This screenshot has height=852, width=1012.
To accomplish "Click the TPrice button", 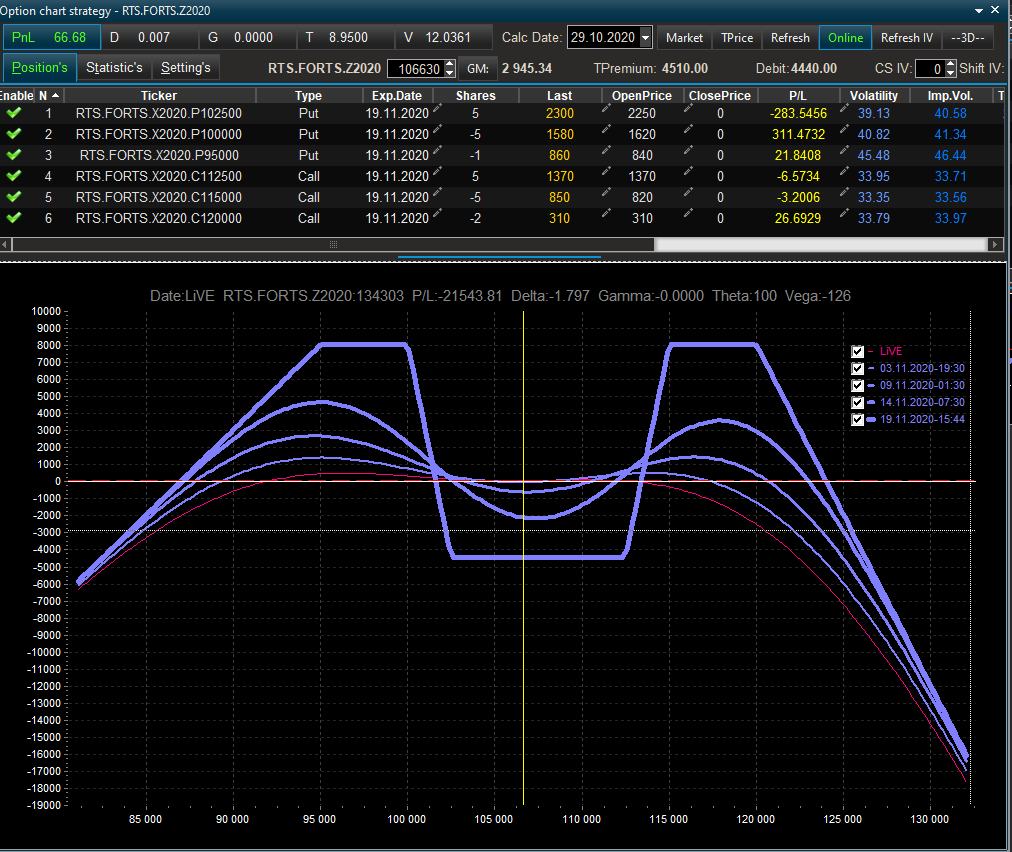I will point(737,38).
